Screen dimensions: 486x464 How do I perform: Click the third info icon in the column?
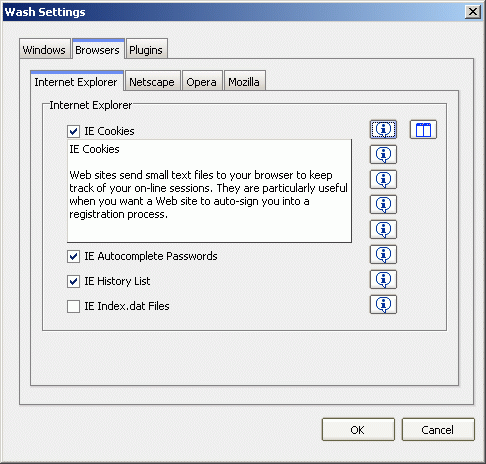[383, 179]
